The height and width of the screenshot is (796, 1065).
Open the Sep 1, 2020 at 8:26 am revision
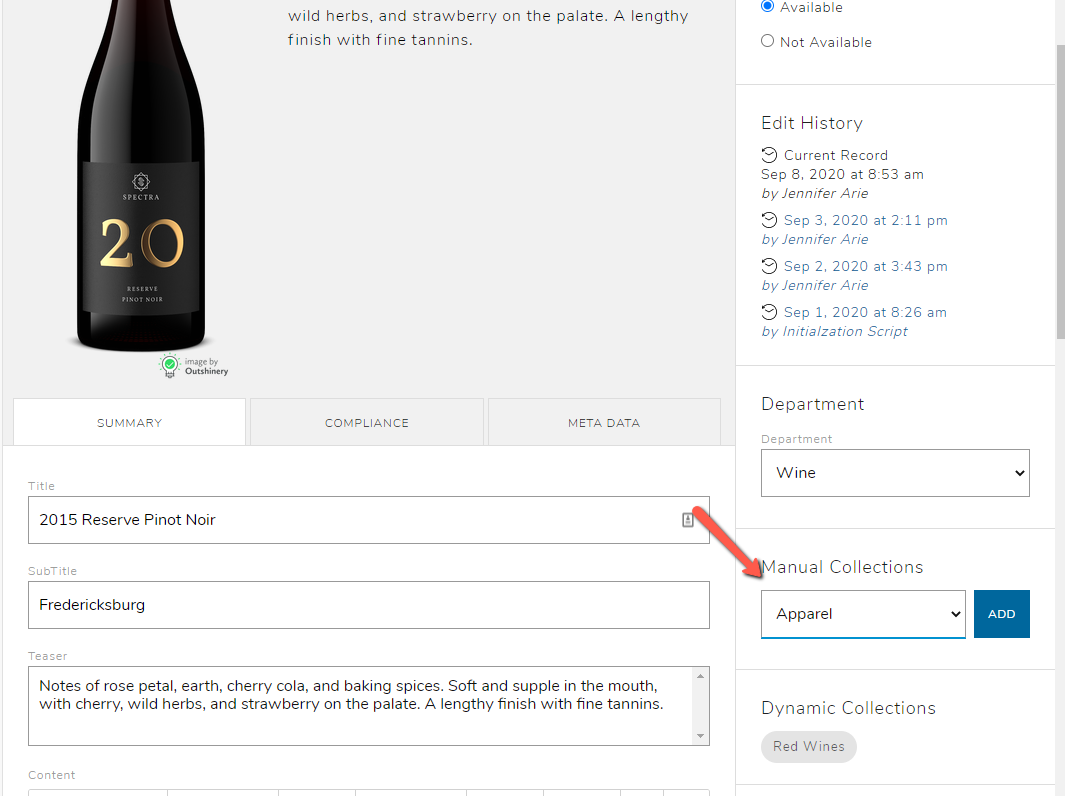coord(865,312)
